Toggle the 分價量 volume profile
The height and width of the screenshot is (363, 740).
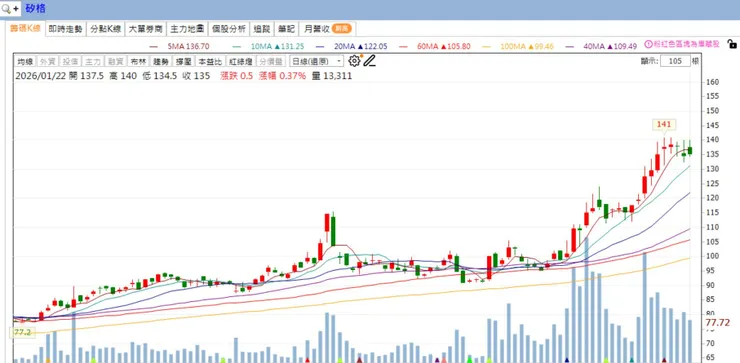(271, 61)
